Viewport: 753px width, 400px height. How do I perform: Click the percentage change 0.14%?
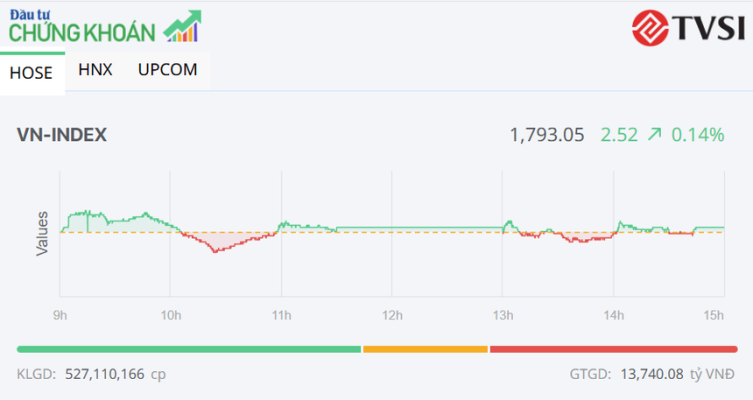click(697, 135)
